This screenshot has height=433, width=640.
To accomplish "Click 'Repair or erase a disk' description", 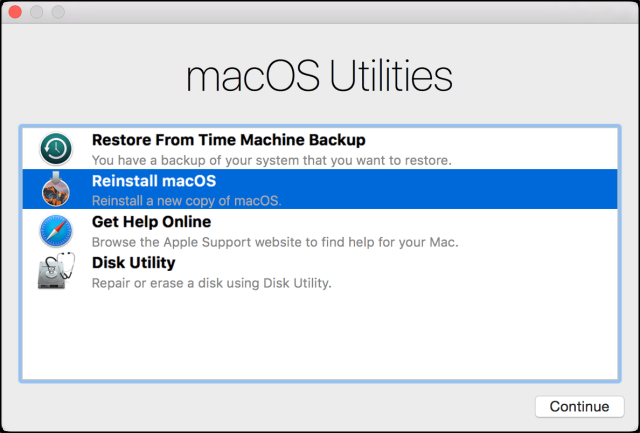I will (211, 283).
